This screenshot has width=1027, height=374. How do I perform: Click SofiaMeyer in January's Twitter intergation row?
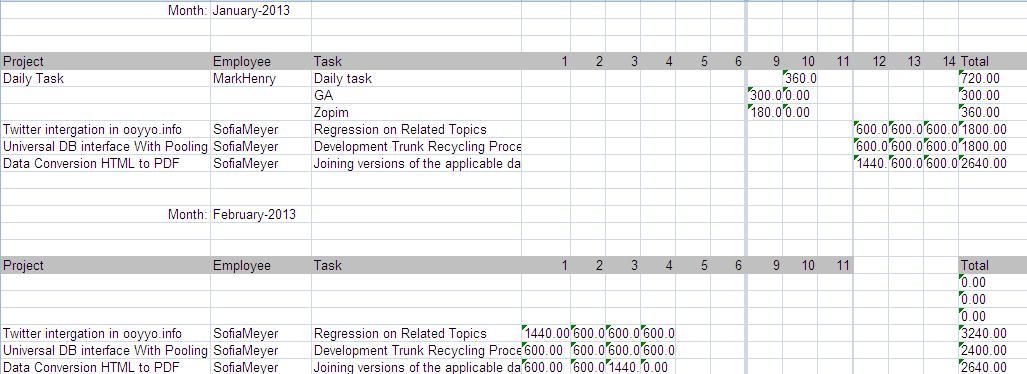(261, 130)
